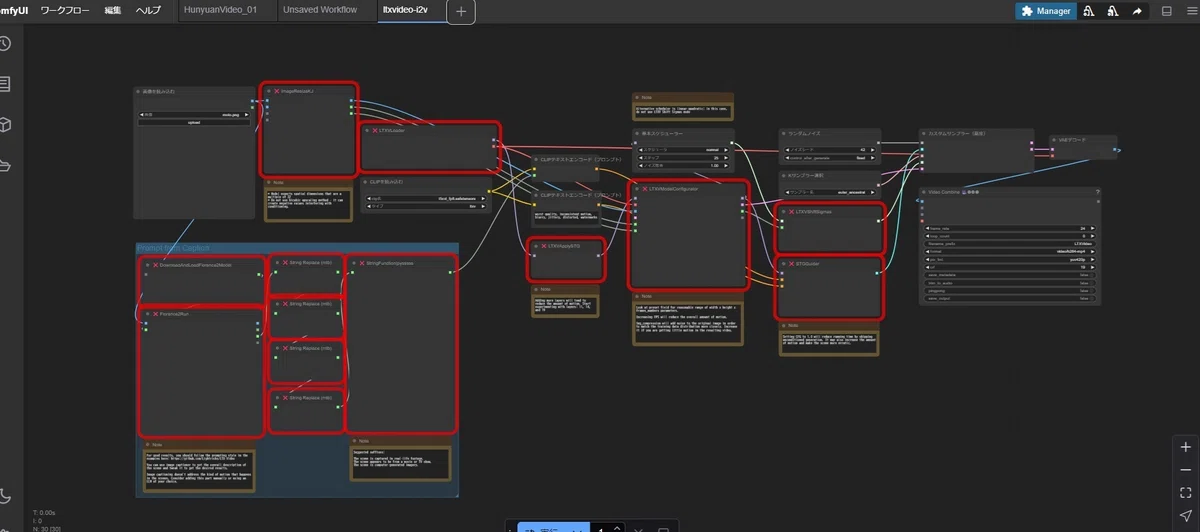Screen dimensions: 1200x532
Task: Open the workflows folder sidebar icon
Action: coord(5,165)
